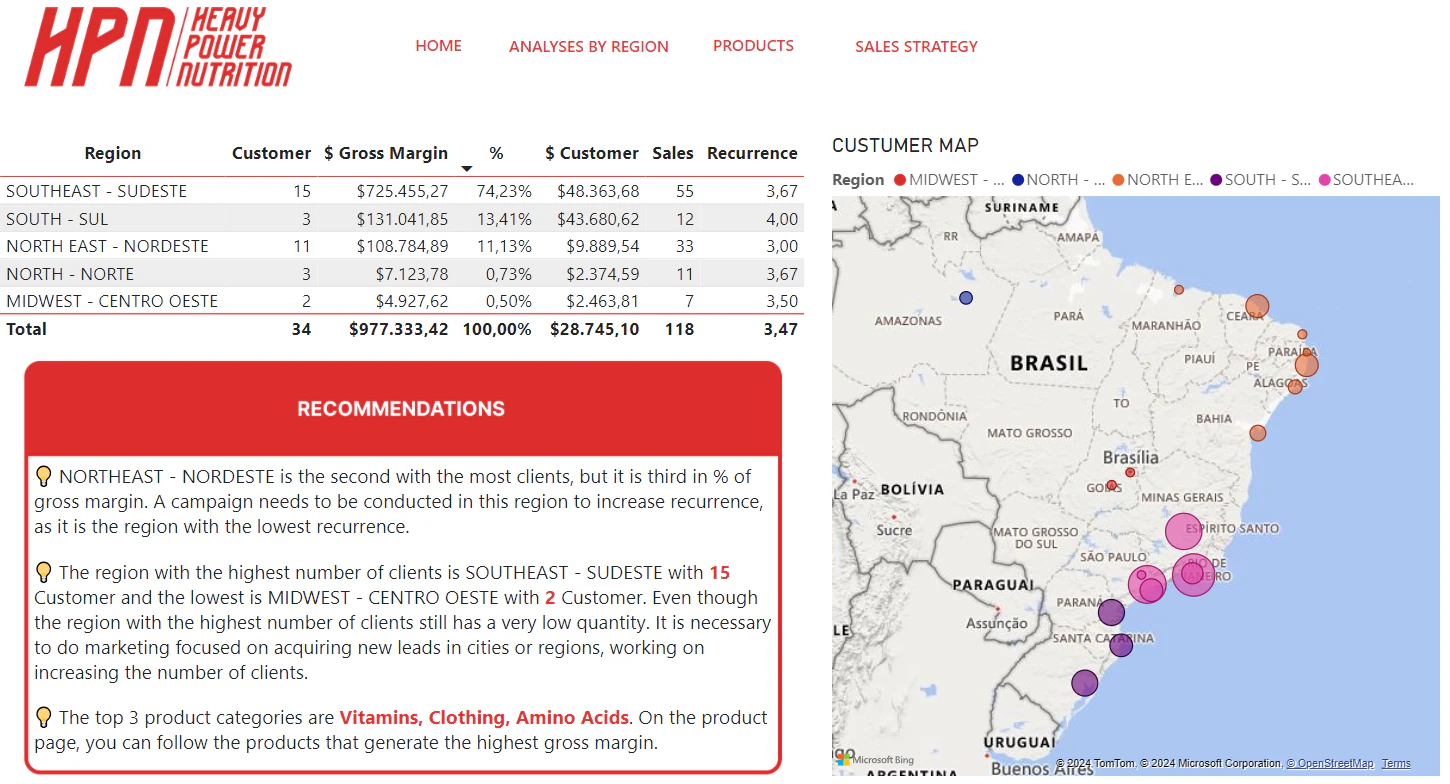Sort by Sales column header
The image size is (1450, 784).
click(x=673, y=153)
